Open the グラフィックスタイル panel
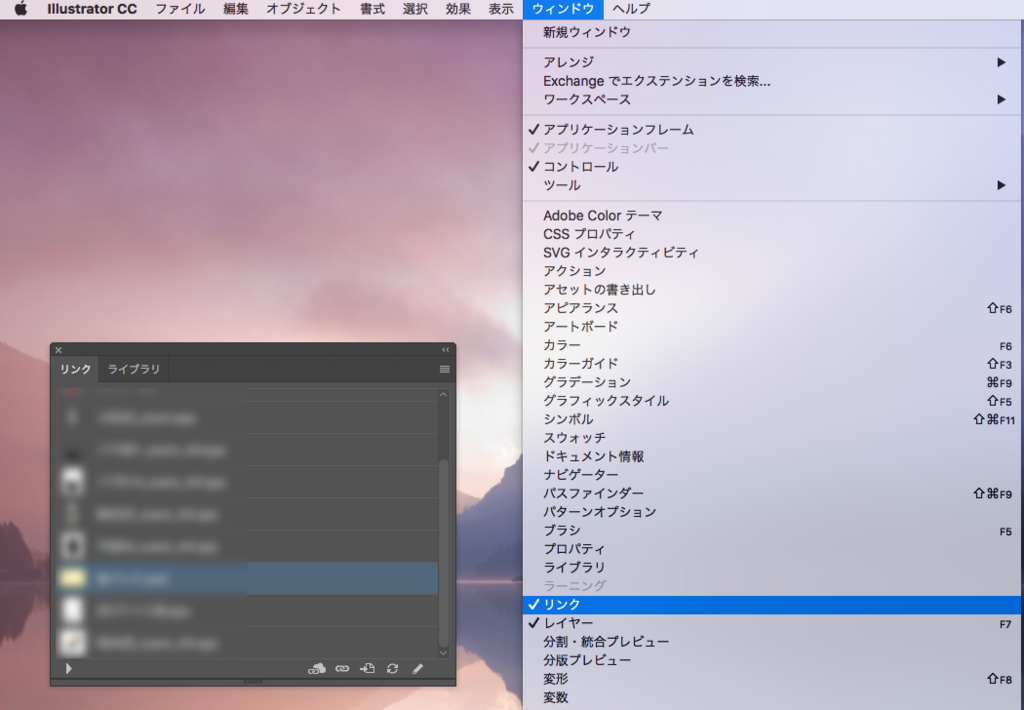This screenshot has width=1024, height=710. coord(773,400)
